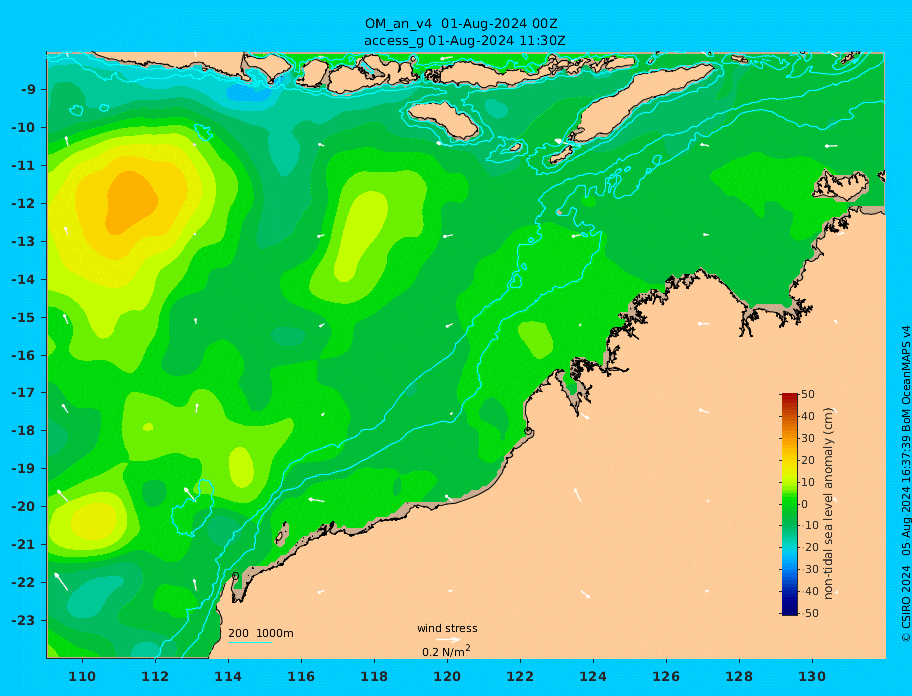The width and height of the screenshot is (912, 696).
Task: Click latitude axis label '-17'
Action: (23, 393)
